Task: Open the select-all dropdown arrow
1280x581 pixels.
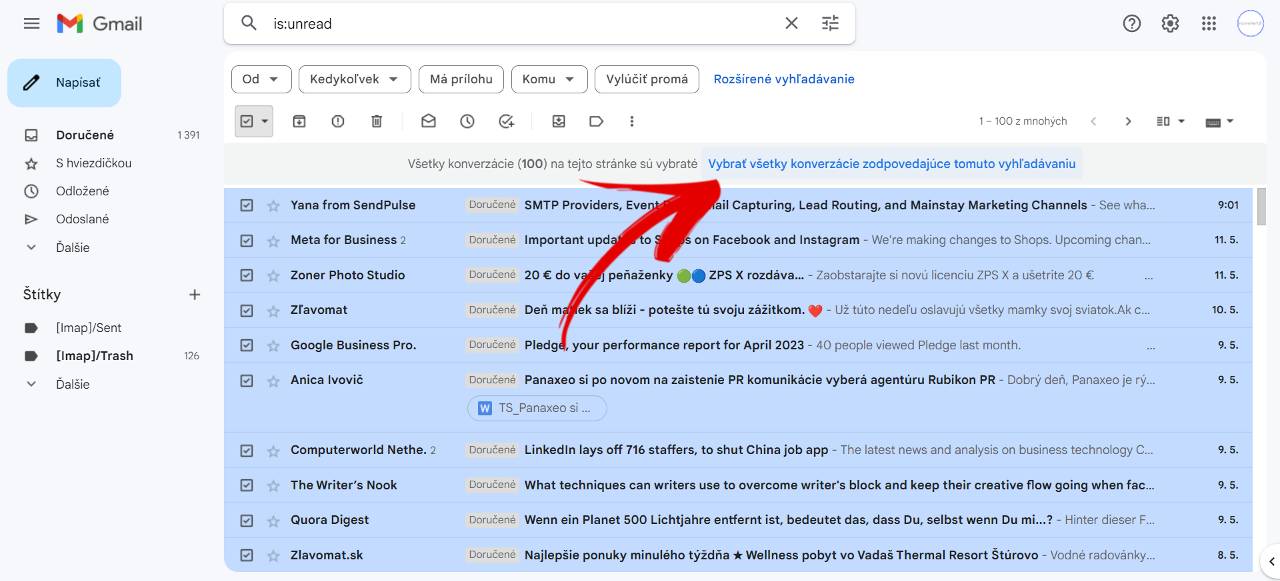Action: pyautogui.click(x=265, y=121)
